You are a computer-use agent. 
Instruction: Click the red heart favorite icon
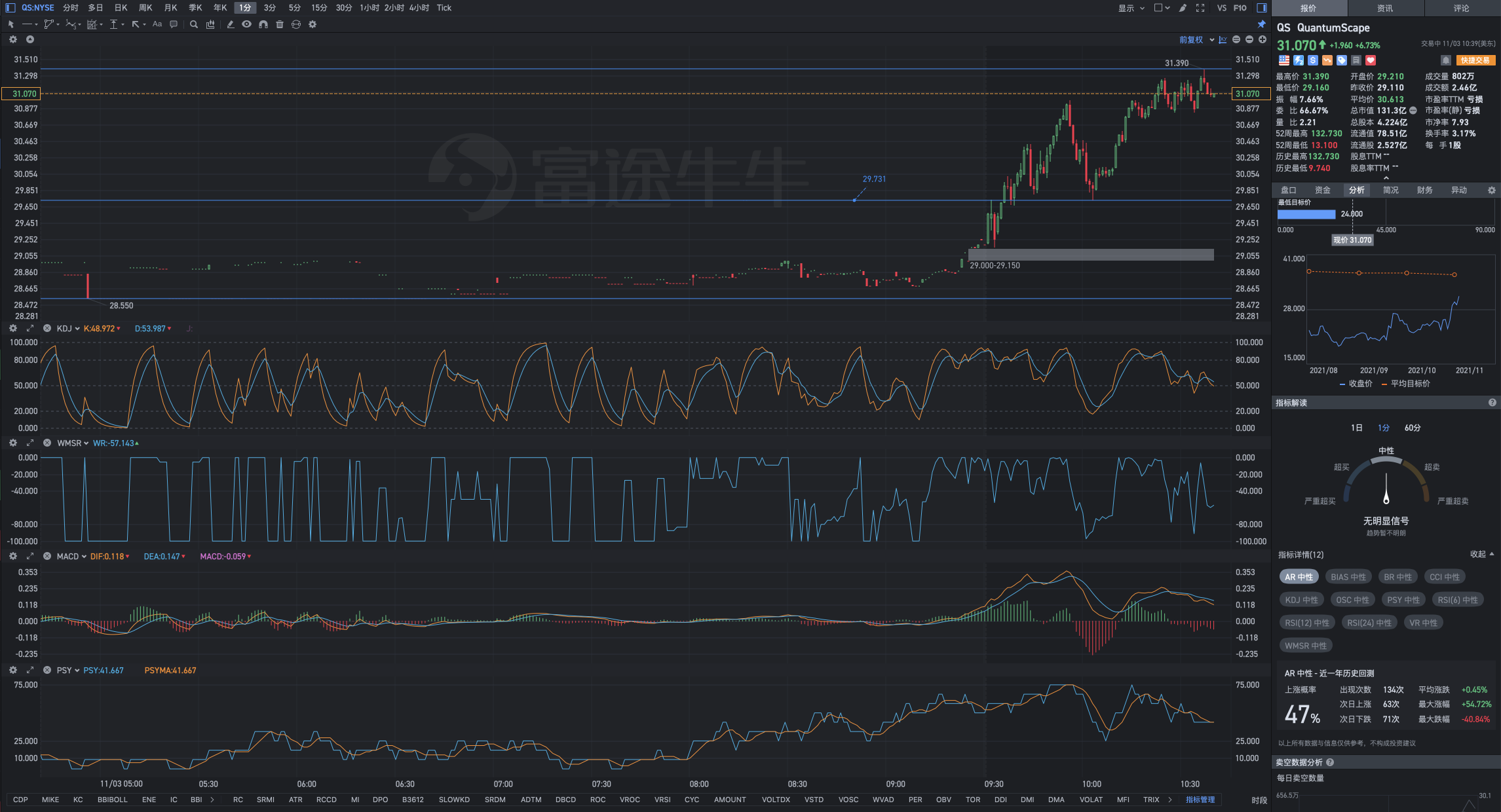[x=1371, y=60]
